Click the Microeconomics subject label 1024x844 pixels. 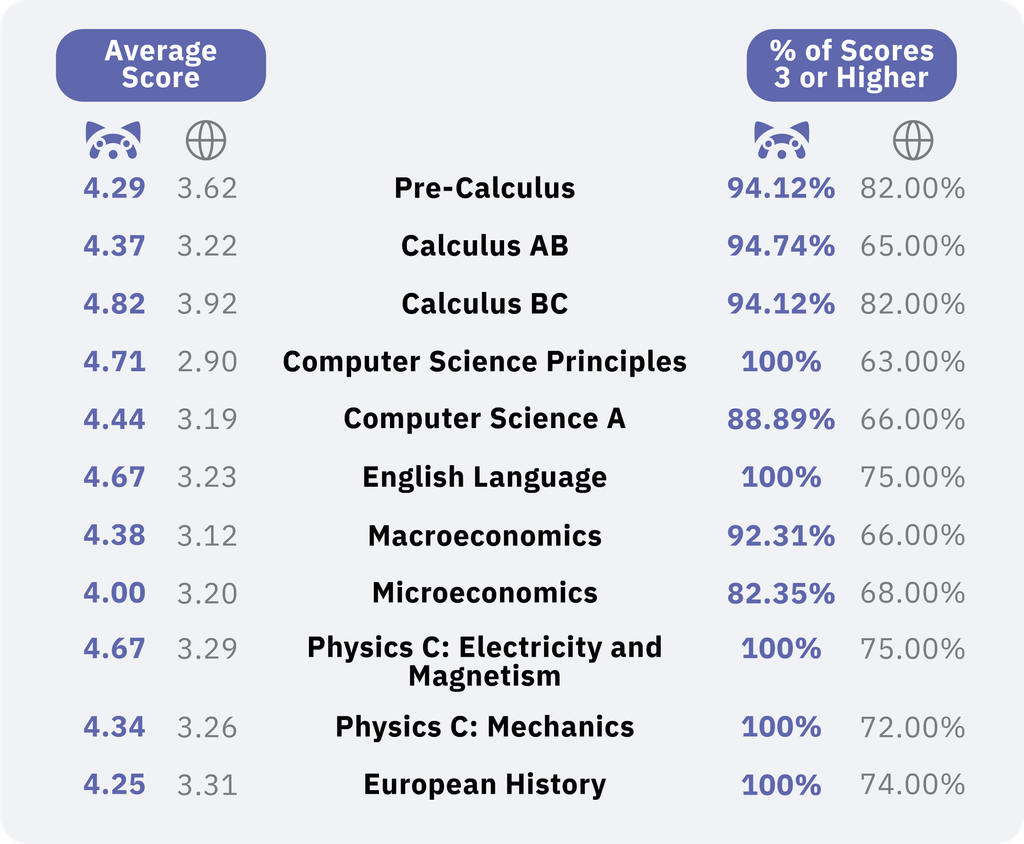[485, 593]
